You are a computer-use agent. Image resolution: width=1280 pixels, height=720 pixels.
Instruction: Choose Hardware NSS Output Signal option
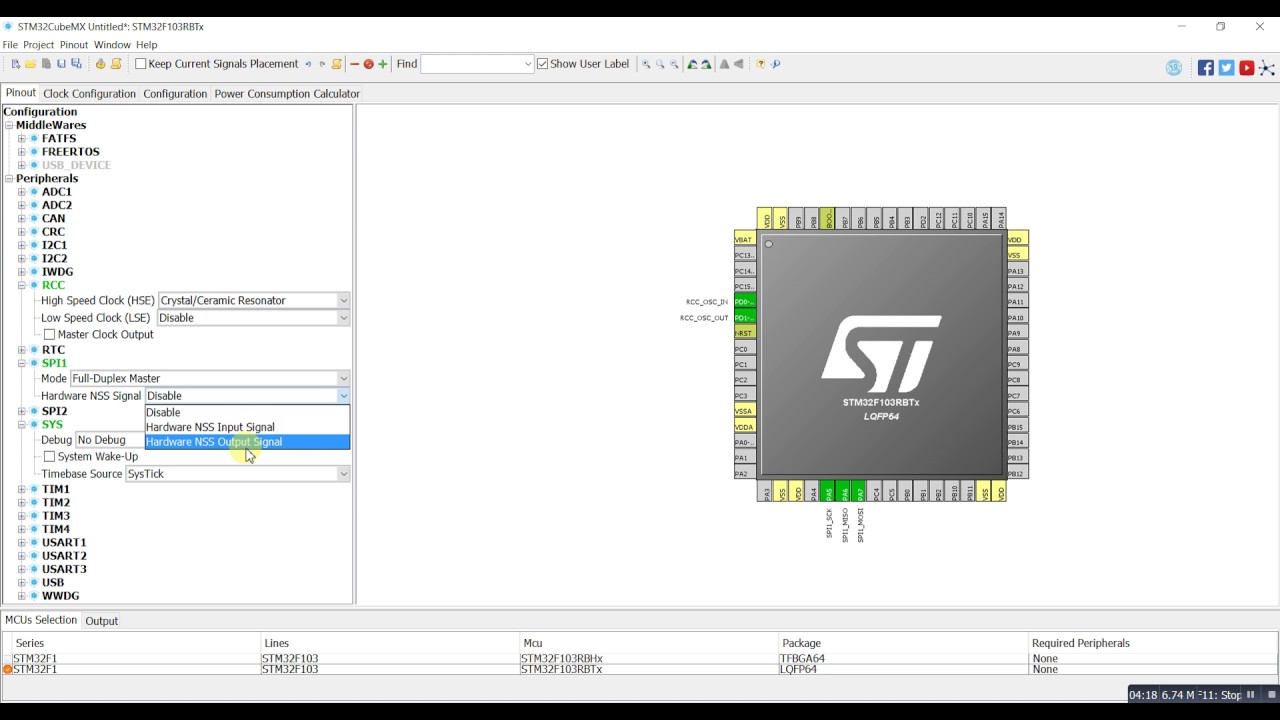[x=247, y=442]
